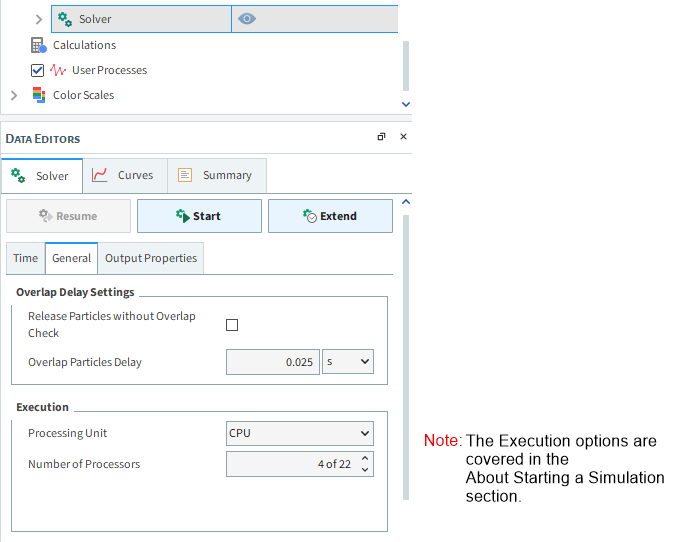
Task: Undock the Data Editors panel
Action: click(x=381, y=137)
